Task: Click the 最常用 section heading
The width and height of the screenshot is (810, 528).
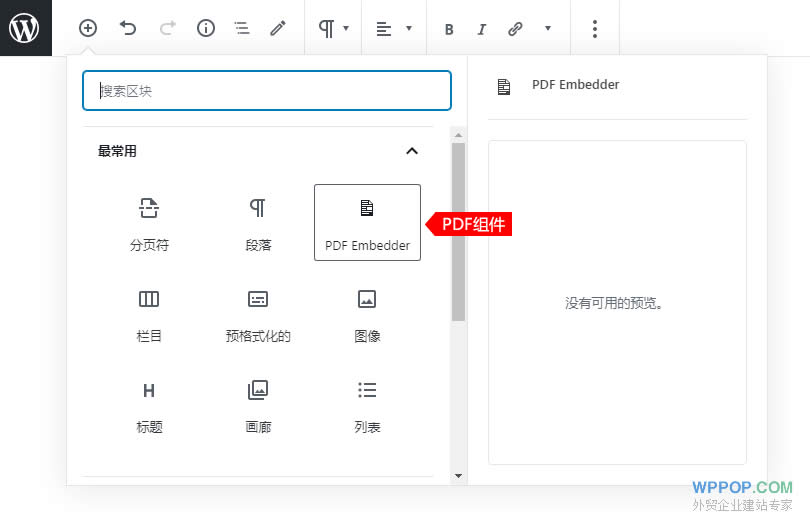Action: click(117, 151)
